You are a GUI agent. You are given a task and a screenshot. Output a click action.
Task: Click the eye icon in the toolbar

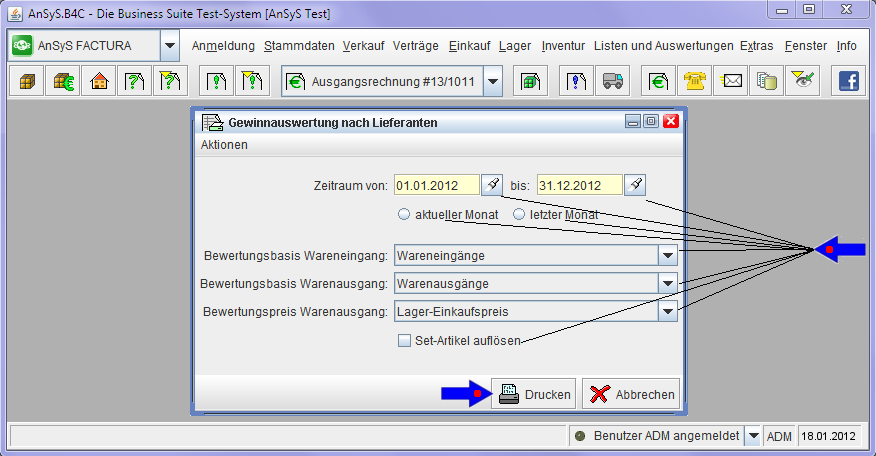[x=802, y=81]
